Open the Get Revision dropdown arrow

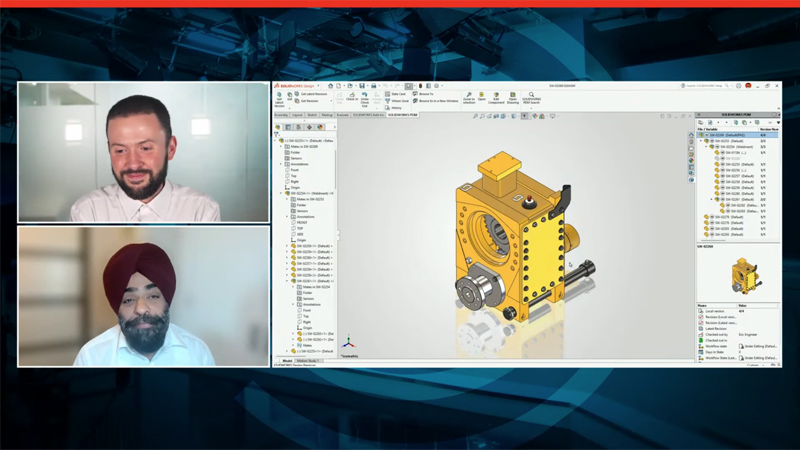(331, 101)
